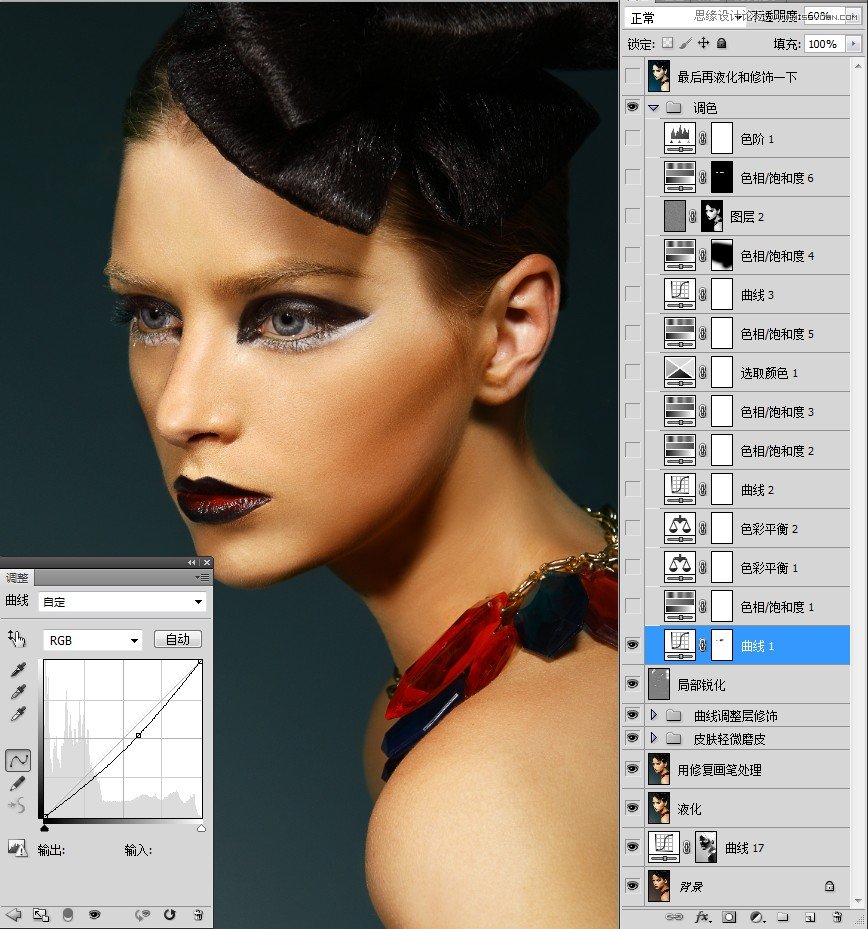Image resolution: width=868 pixels, height=929 pixels.
Task: Show the 最后再液化和修饰一下 layer
Action: [x=632, y=76]
